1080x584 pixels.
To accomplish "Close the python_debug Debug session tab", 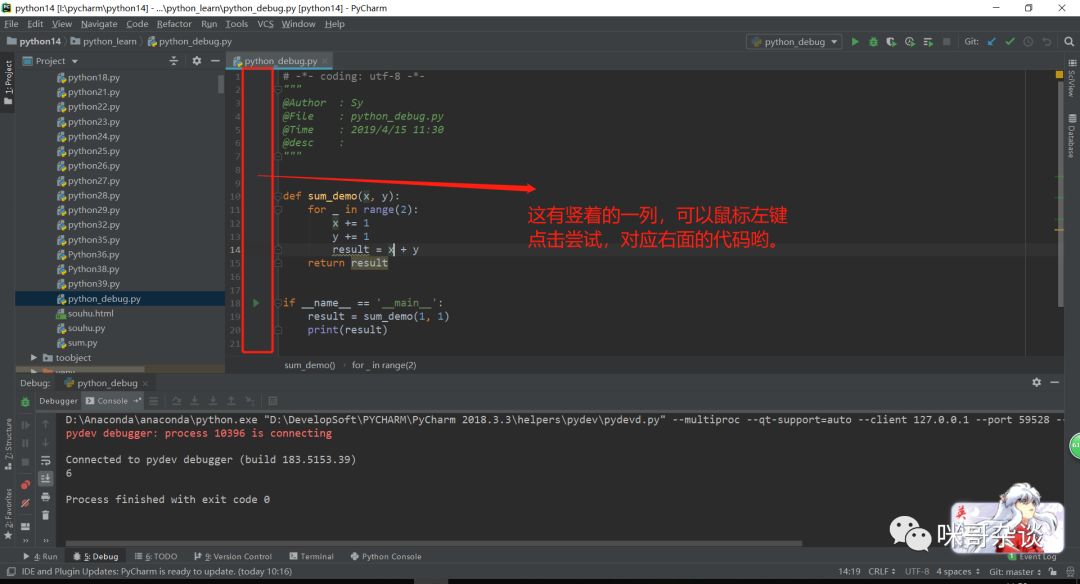I will pyautogui.click(x=145, y=383).
